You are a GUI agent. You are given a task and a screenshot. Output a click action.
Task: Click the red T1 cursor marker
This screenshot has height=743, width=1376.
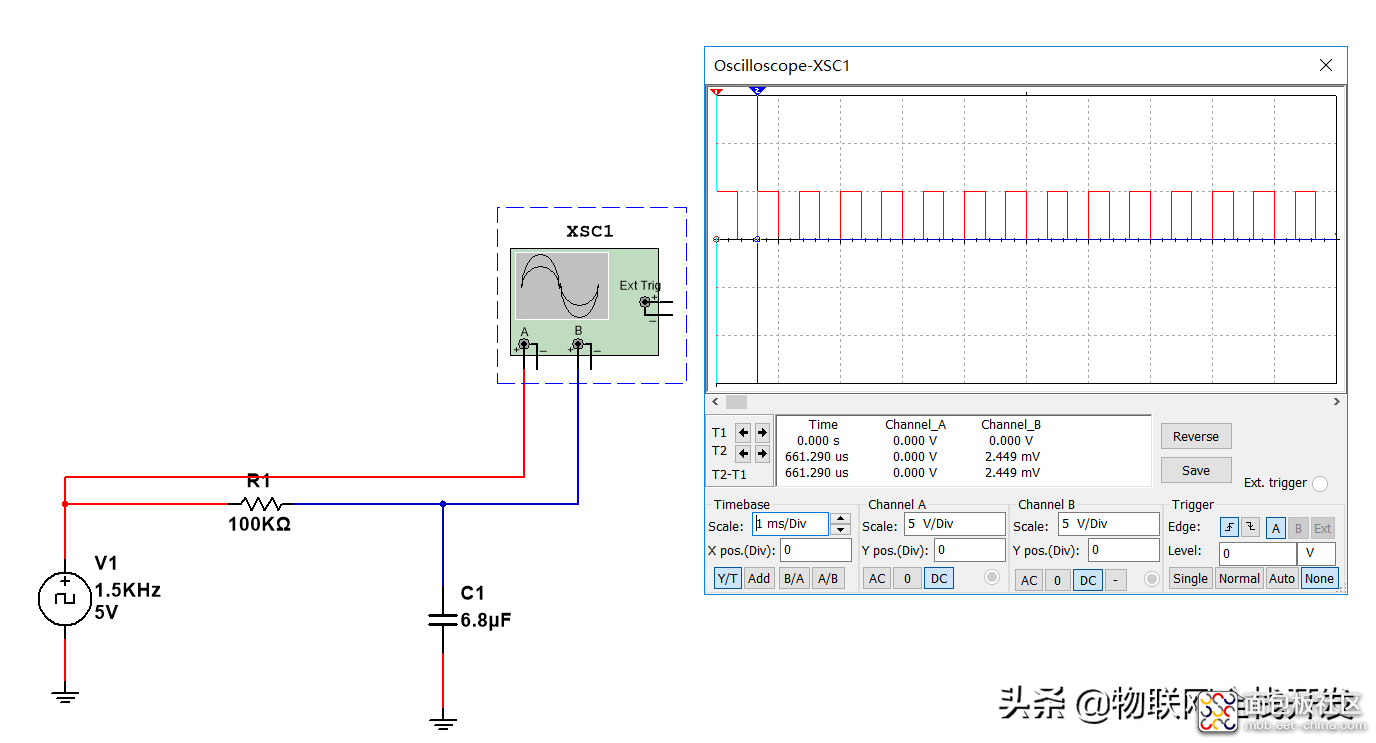tap(716, 91)
